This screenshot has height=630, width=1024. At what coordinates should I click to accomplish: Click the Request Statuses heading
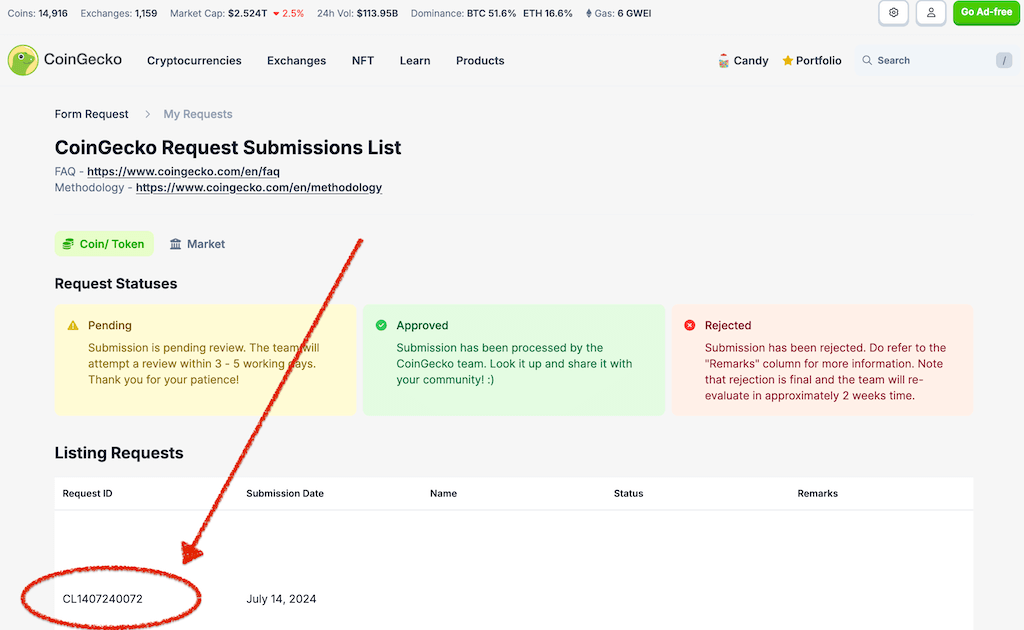116,283
